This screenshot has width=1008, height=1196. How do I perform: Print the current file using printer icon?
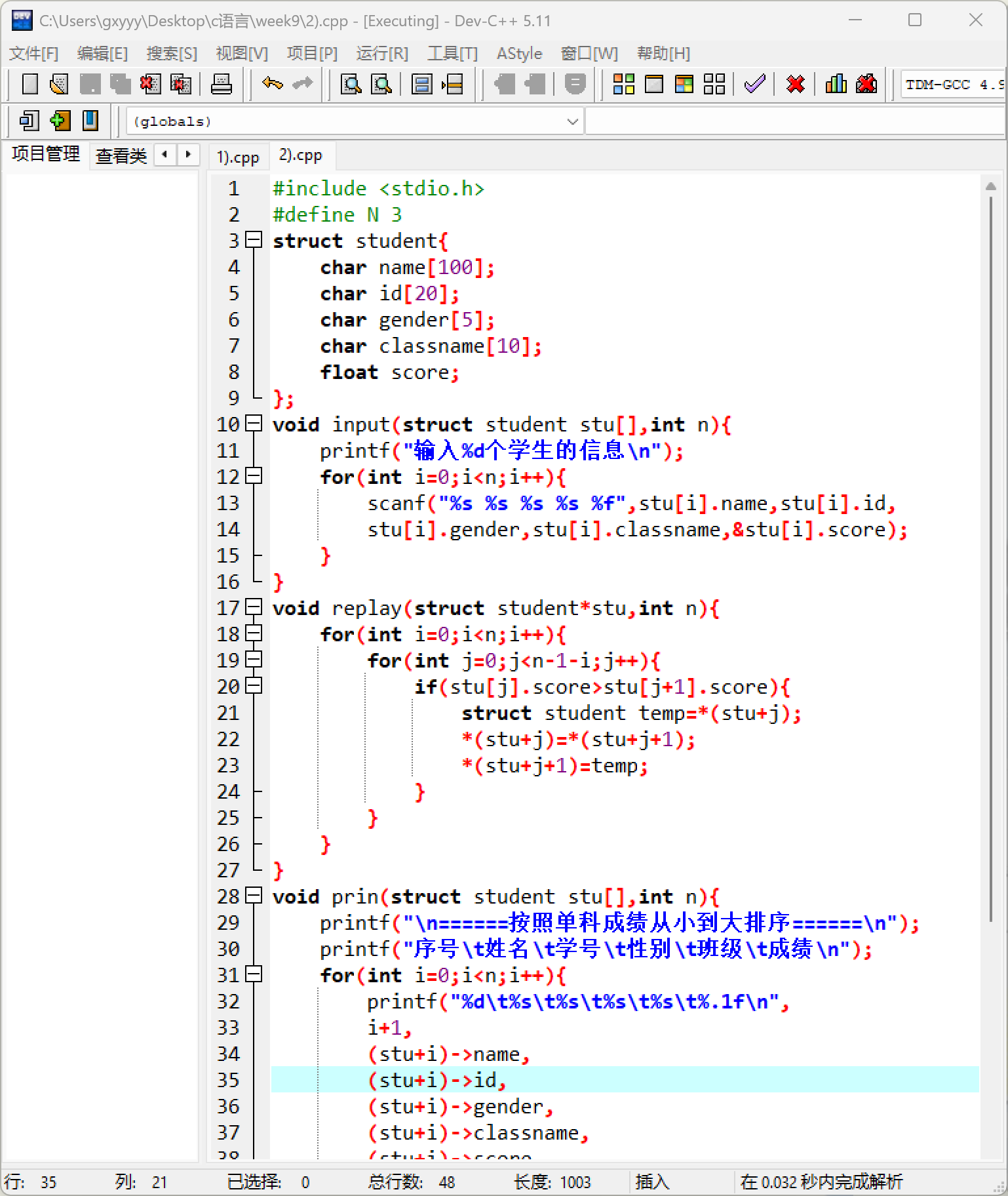pos(221,84)
